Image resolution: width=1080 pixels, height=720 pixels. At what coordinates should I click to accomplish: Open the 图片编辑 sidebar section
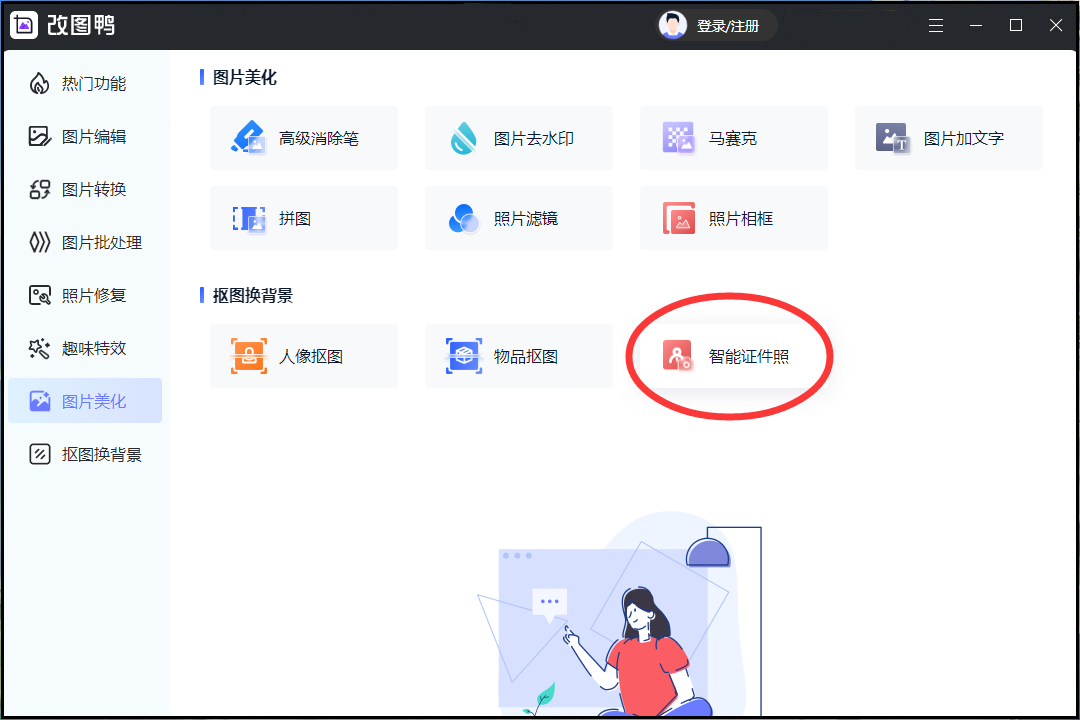click(85, 136)
